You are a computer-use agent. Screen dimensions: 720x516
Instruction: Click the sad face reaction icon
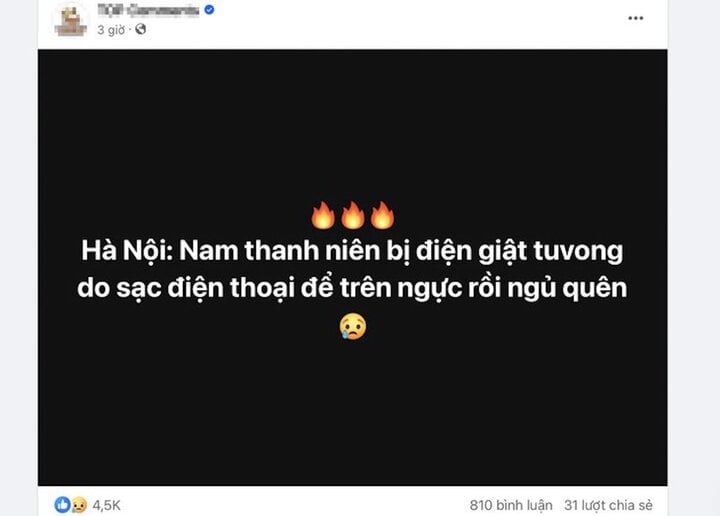point(79,505)
